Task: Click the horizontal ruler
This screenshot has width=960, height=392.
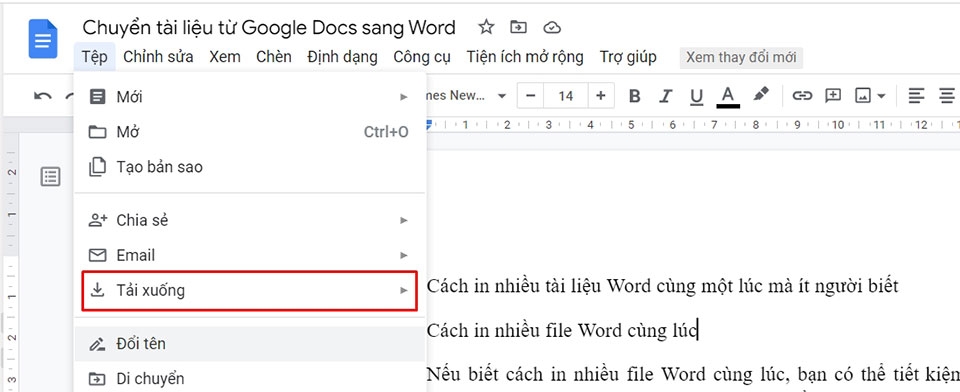Action: point(692,124)
